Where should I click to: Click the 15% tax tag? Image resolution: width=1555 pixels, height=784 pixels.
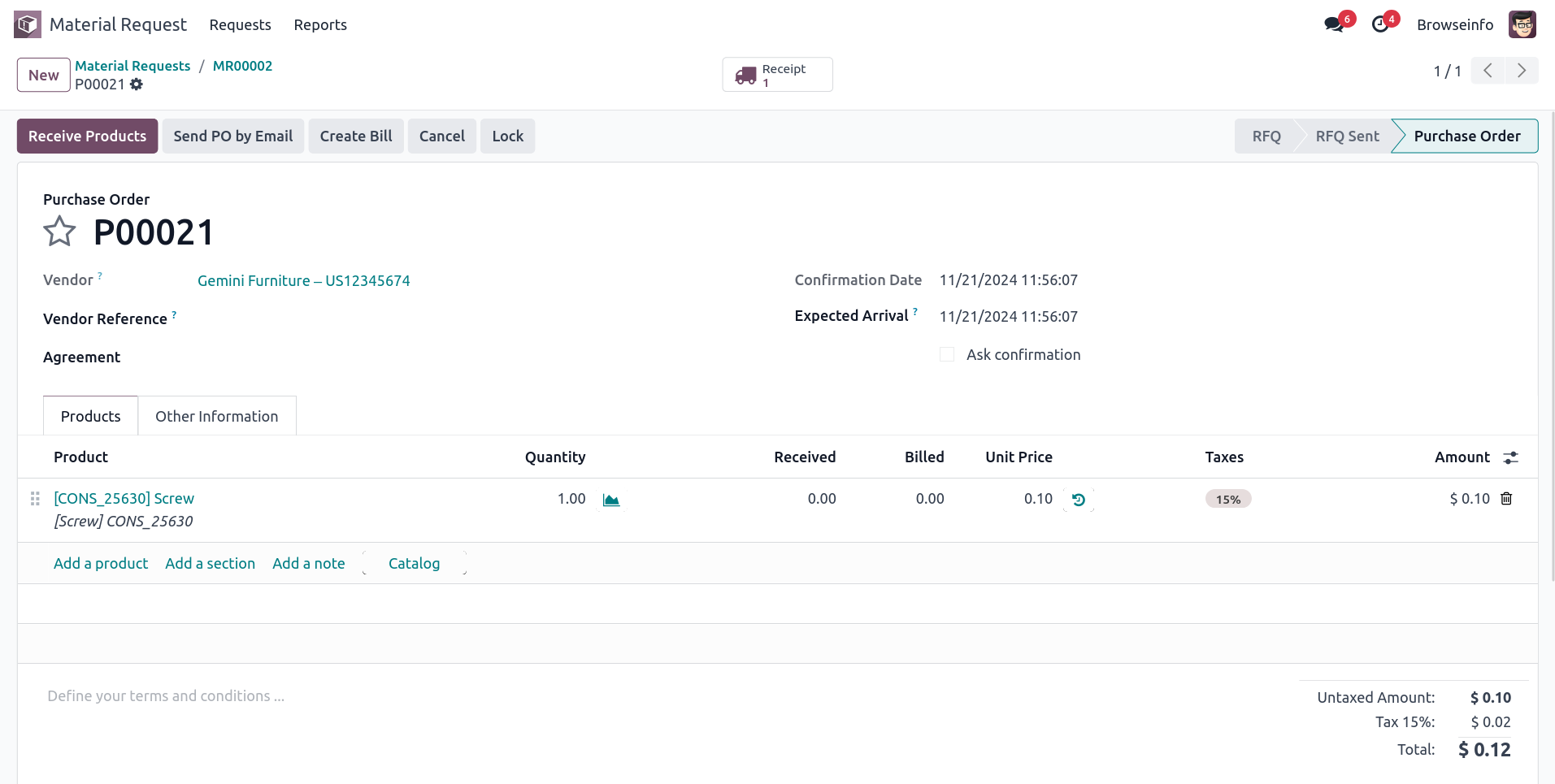coord(1227,499)
